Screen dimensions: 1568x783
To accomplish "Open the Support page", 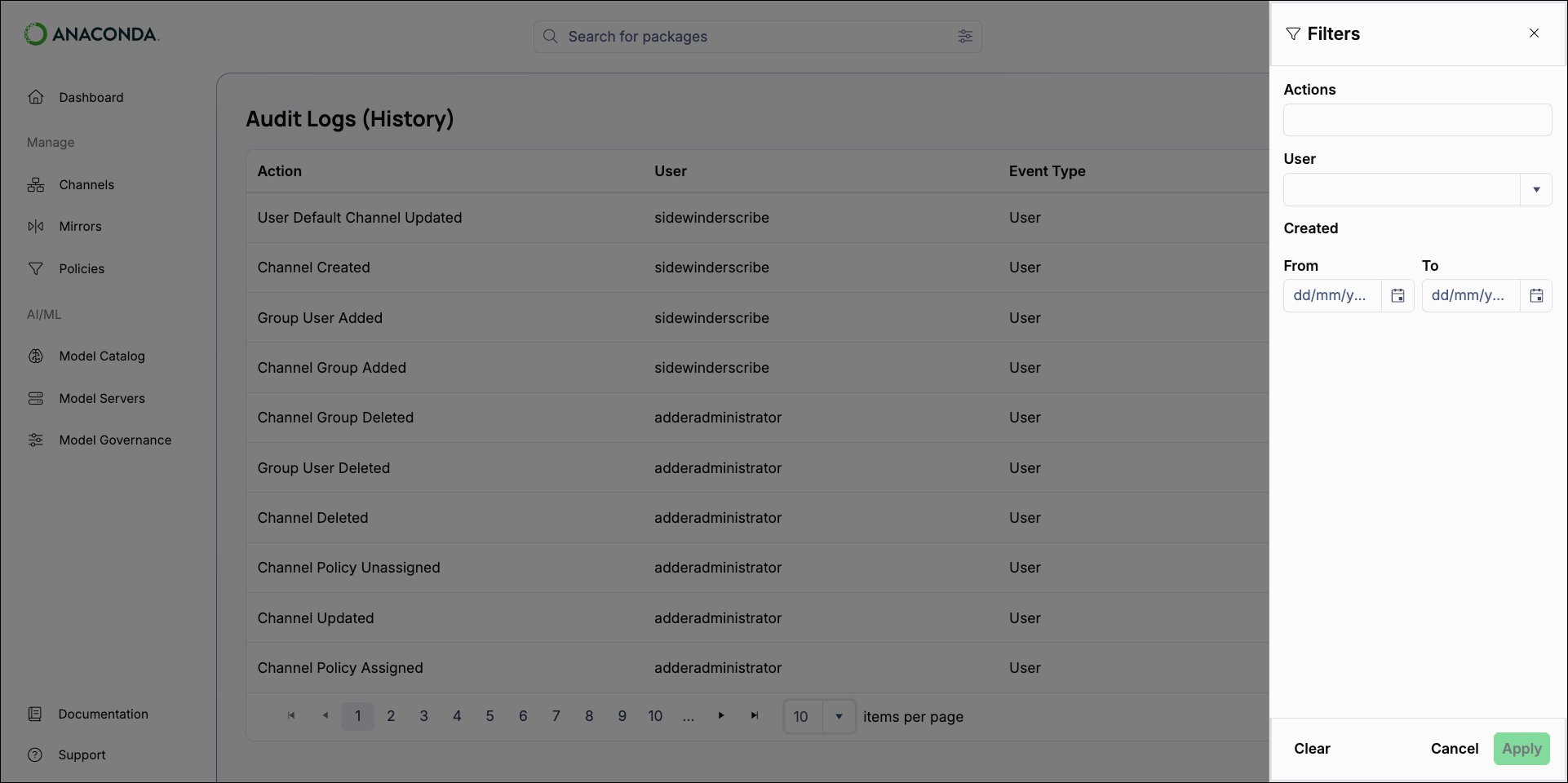I will click(x=82, y=754).
